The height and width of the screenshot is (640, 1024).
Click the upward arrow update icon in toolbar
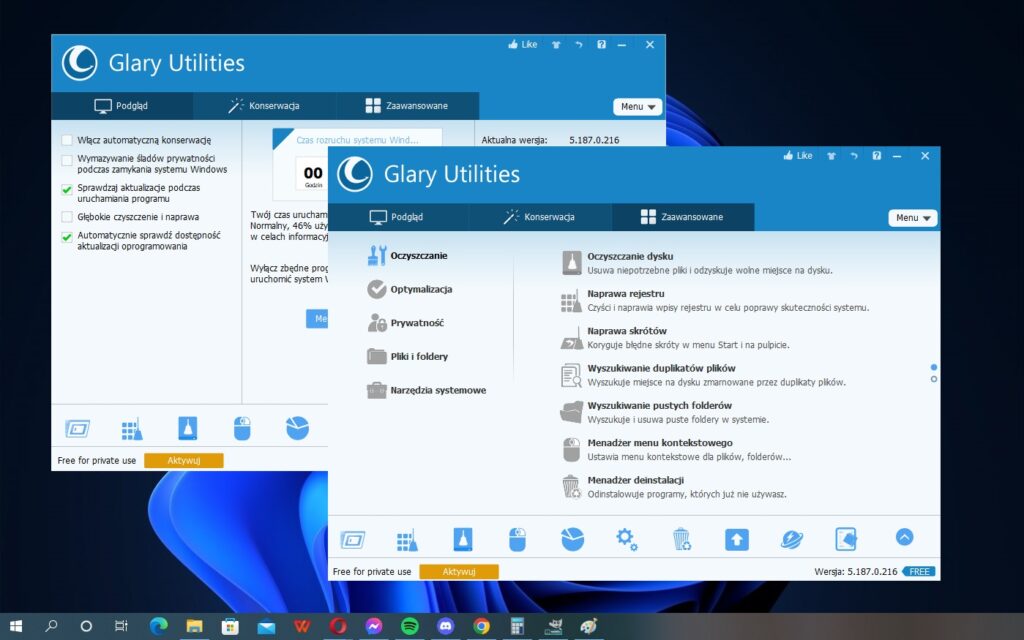tap(737, 539)
